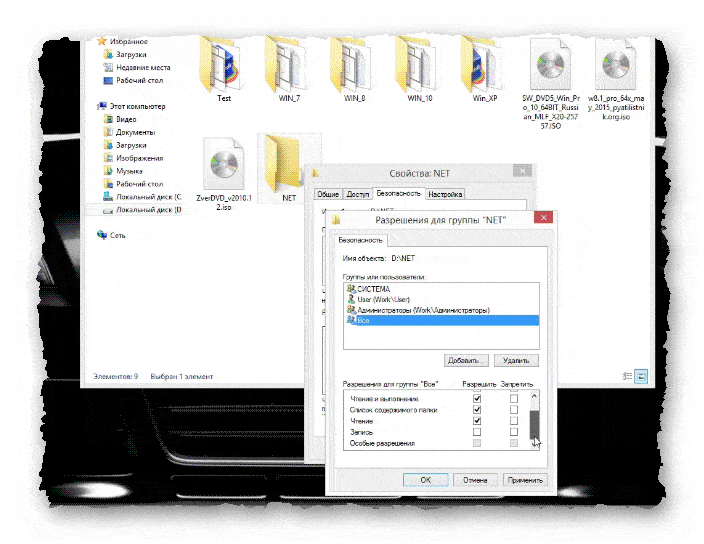Click the Избранное star icon
The image size is (704, 544).
click(102, 41)
